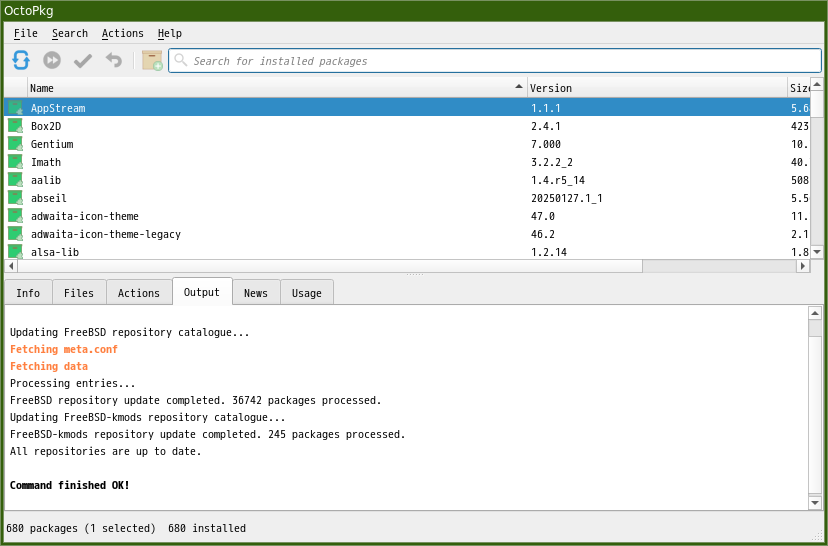Click the '680 installed' status bar text
Image resolution: width=828 pixels, height=546 pixels.
pos(207,528)
